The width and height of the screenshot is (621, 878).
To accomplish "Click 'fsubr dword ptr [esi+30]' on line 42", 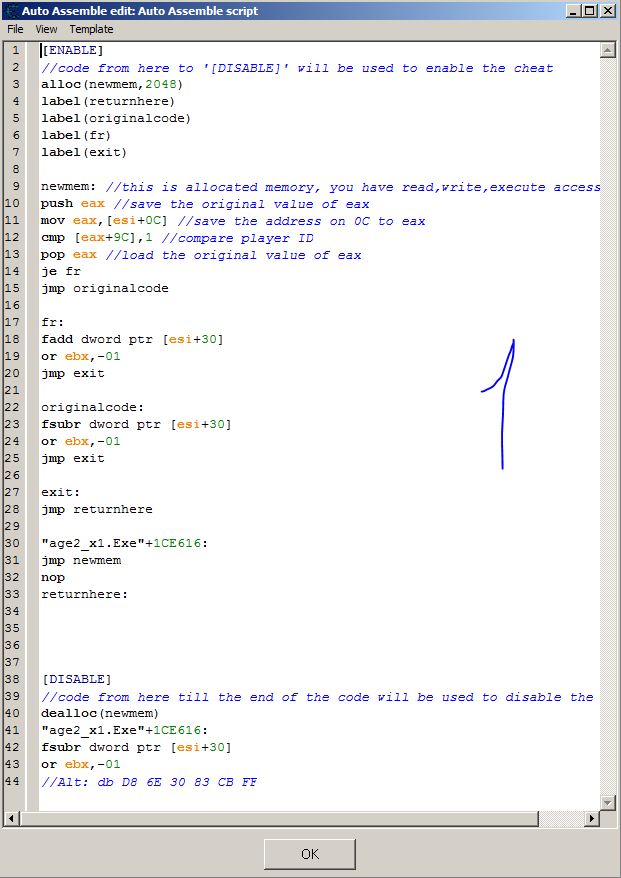I will pyautogui.click(x=136, y=747).
